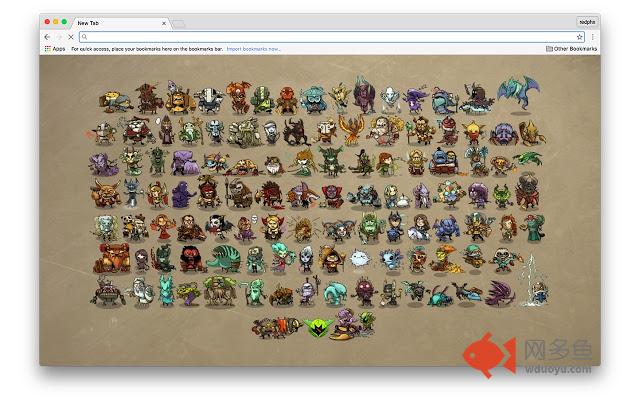Stop loading with the X button

point(71,37)
